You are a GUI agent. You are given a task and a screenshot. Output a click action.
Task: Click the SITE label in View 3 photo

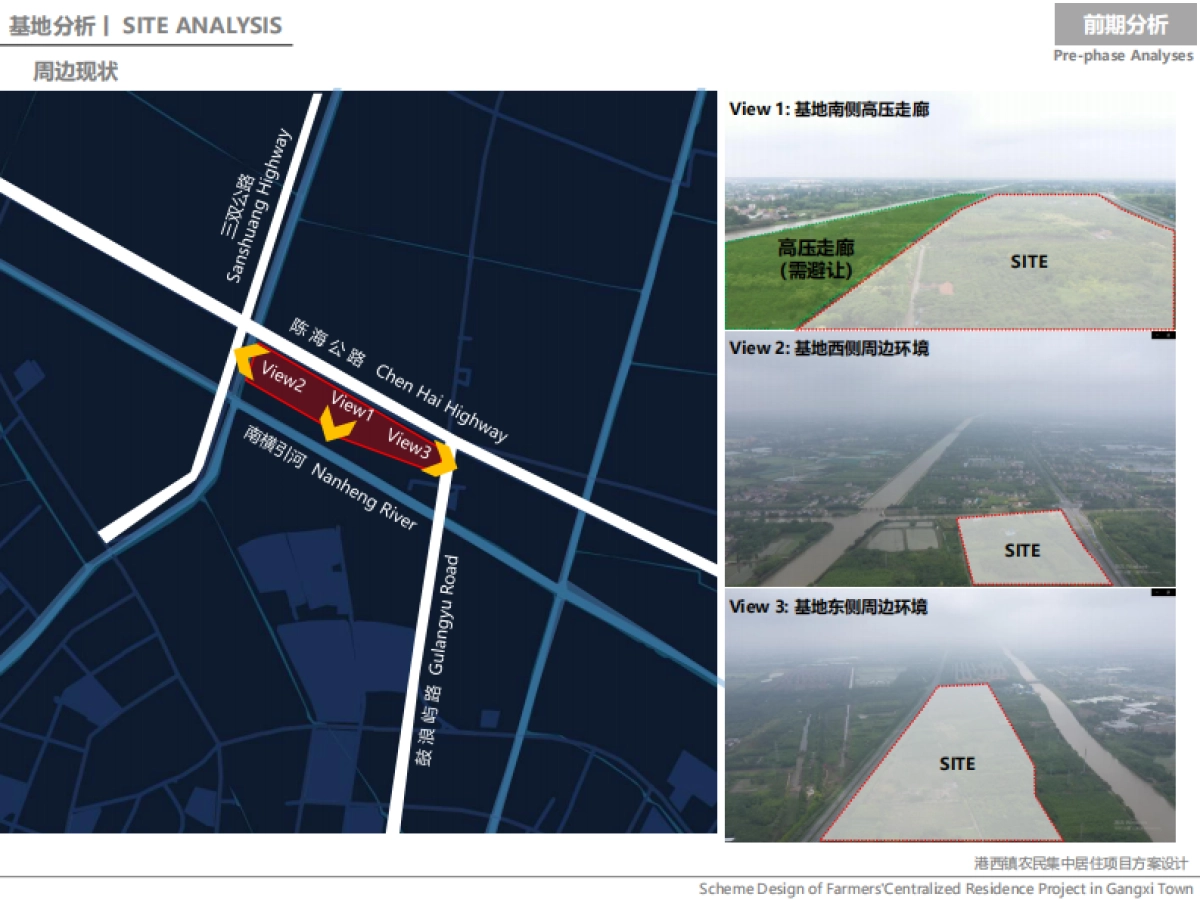[957, 763]
